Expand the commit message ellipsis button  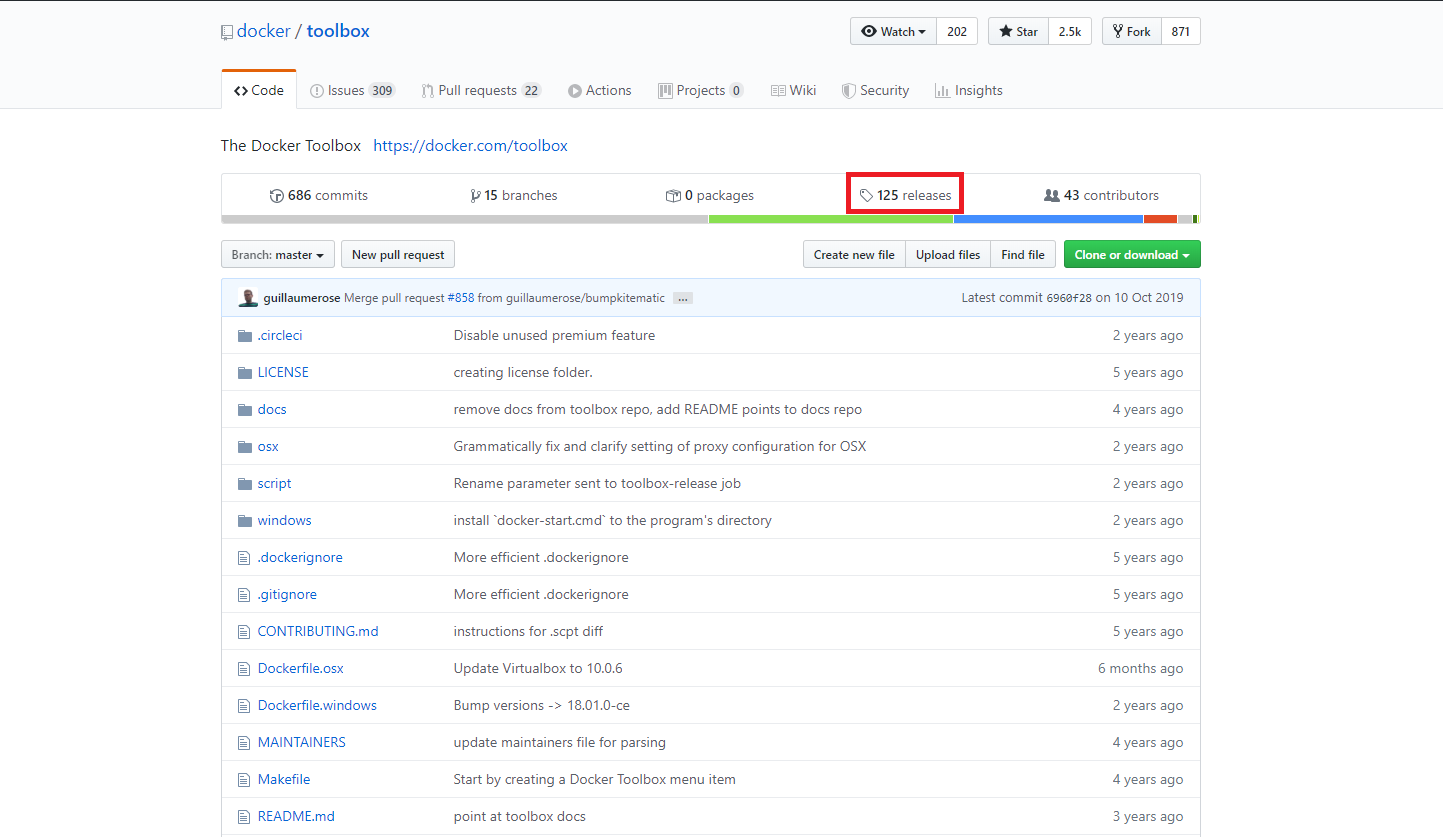click(x=683, y=298)
